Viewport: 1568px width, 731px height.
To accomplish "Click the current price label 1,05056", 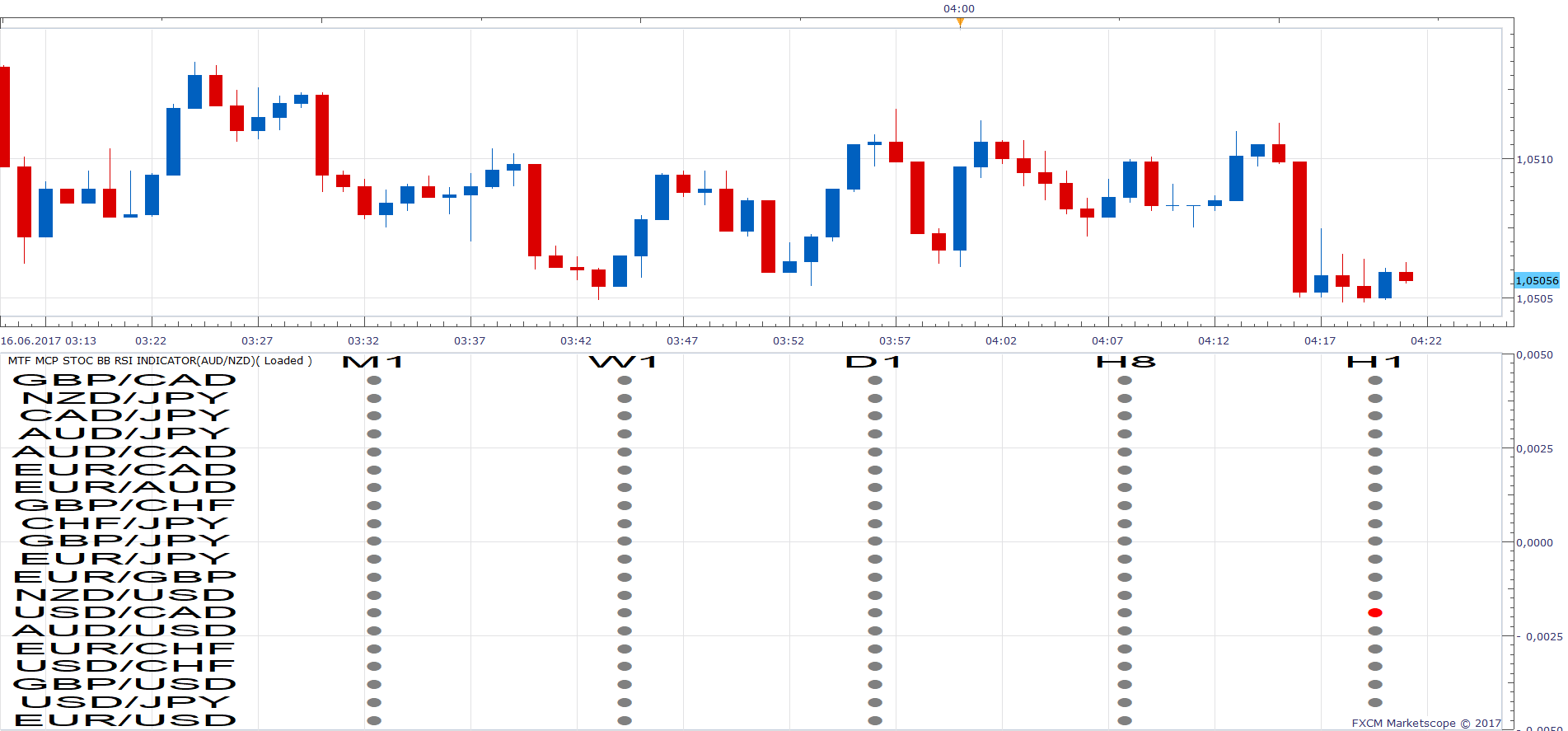I will point(1538,281).
